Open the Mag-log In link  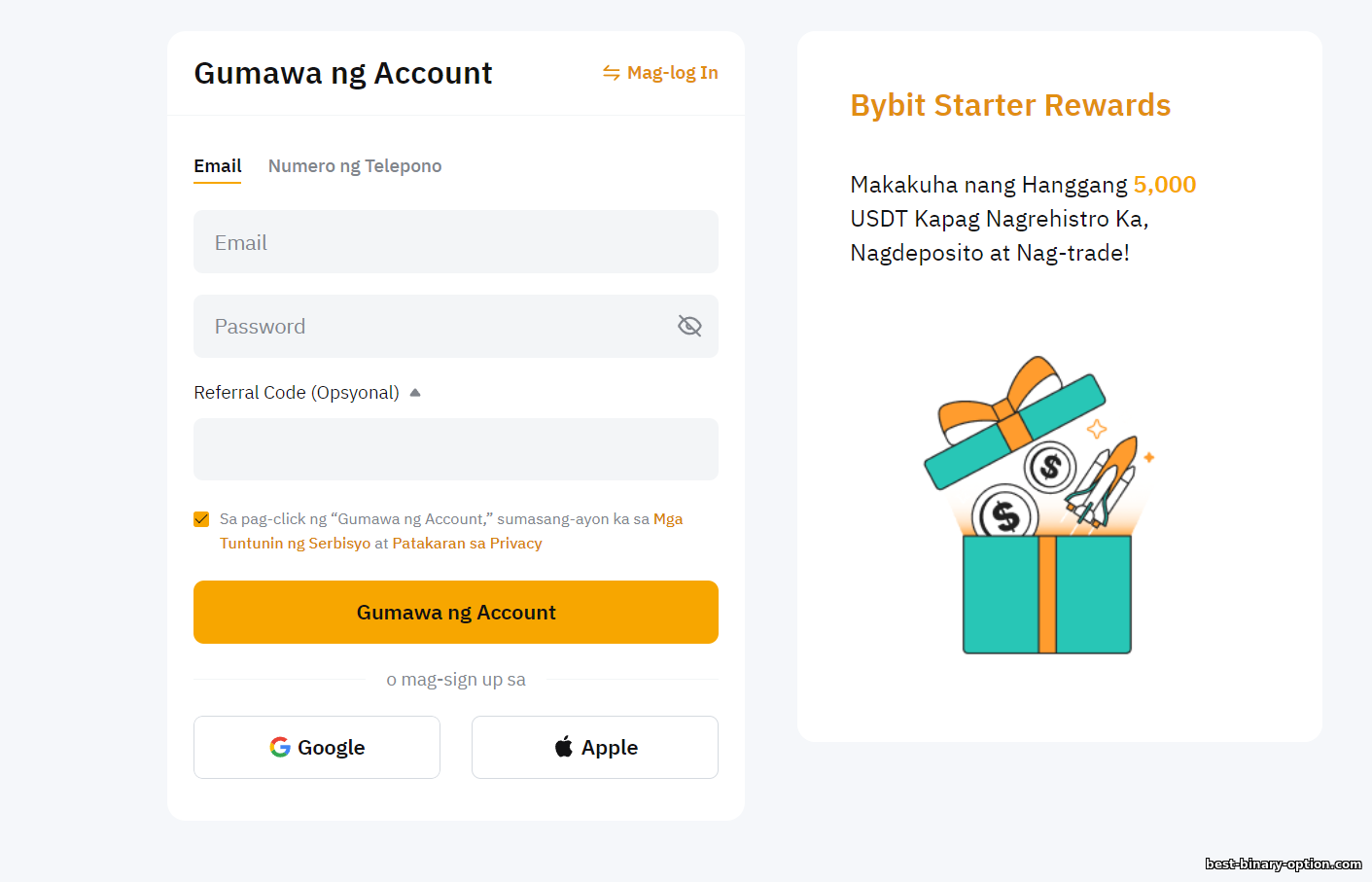click(x=672, y=73)
